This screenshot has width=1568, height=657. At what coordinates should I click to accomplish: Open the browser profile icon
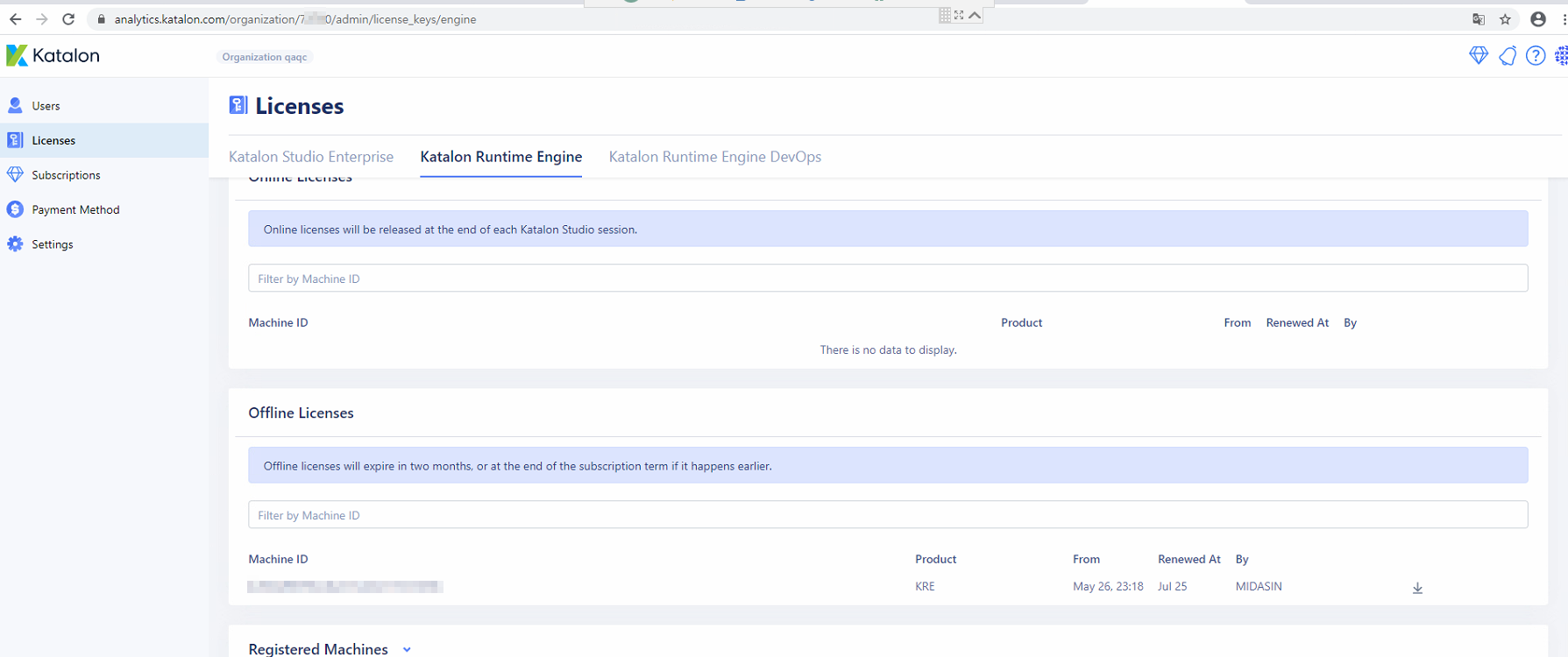pyautogui.click(x=1538, y=19)
